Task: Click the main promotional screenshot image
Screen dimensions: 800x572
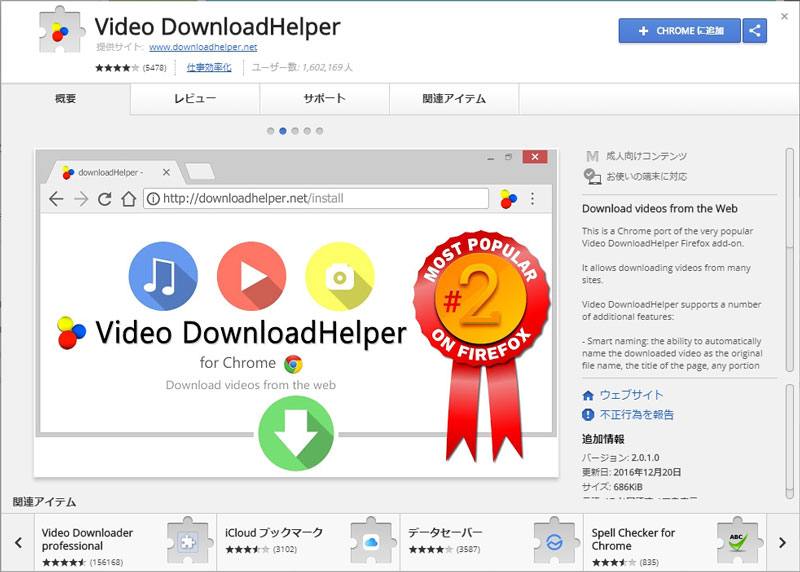Action: point(296,313)
